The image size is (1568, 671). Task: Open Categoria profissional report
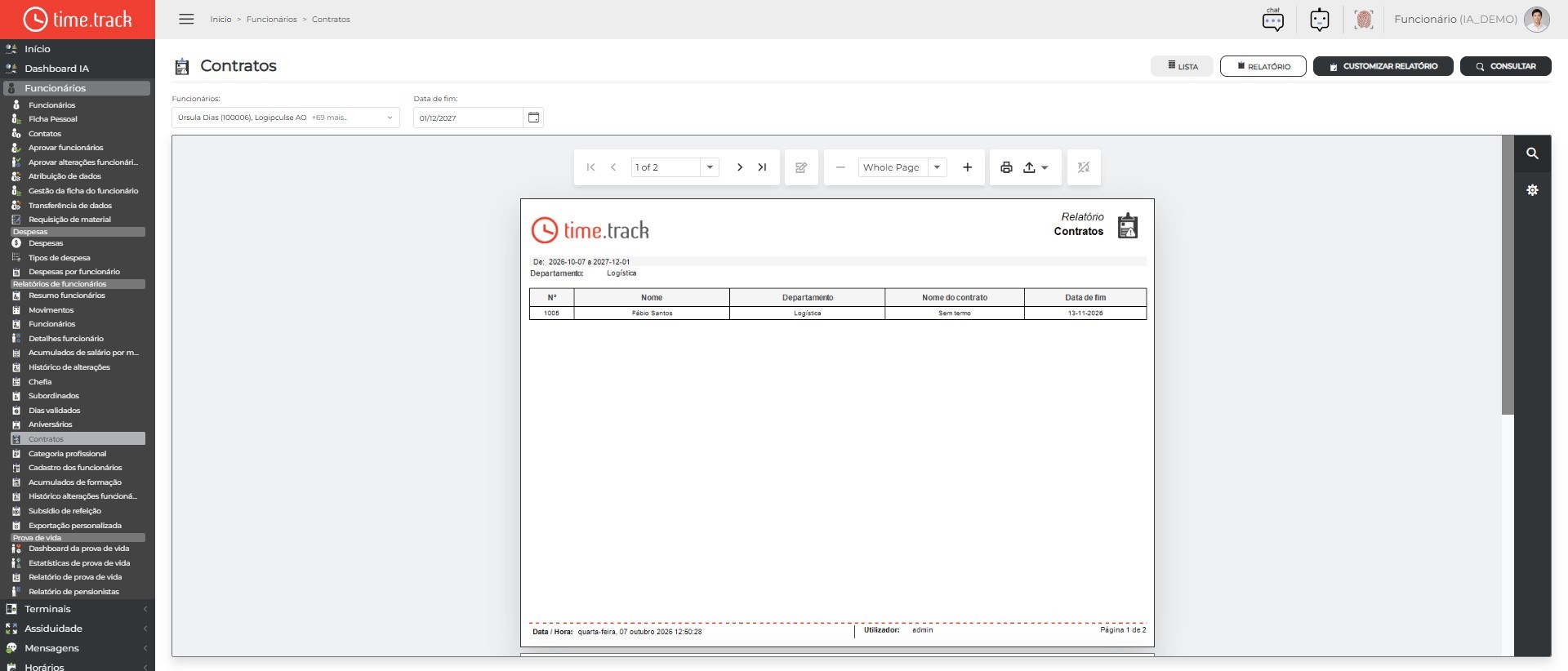tap(67, 454)
